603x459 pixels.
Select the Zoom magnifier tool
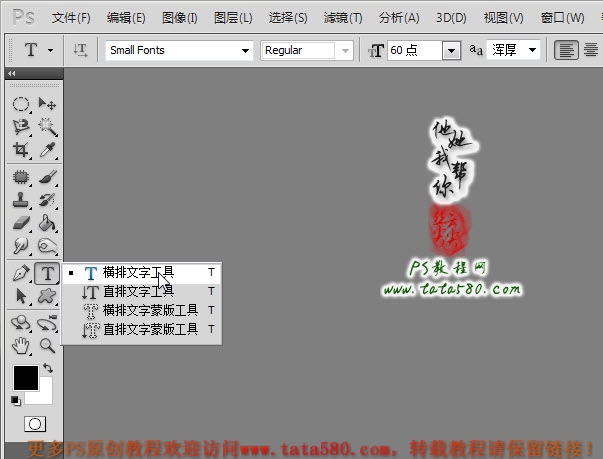(47, 346)
